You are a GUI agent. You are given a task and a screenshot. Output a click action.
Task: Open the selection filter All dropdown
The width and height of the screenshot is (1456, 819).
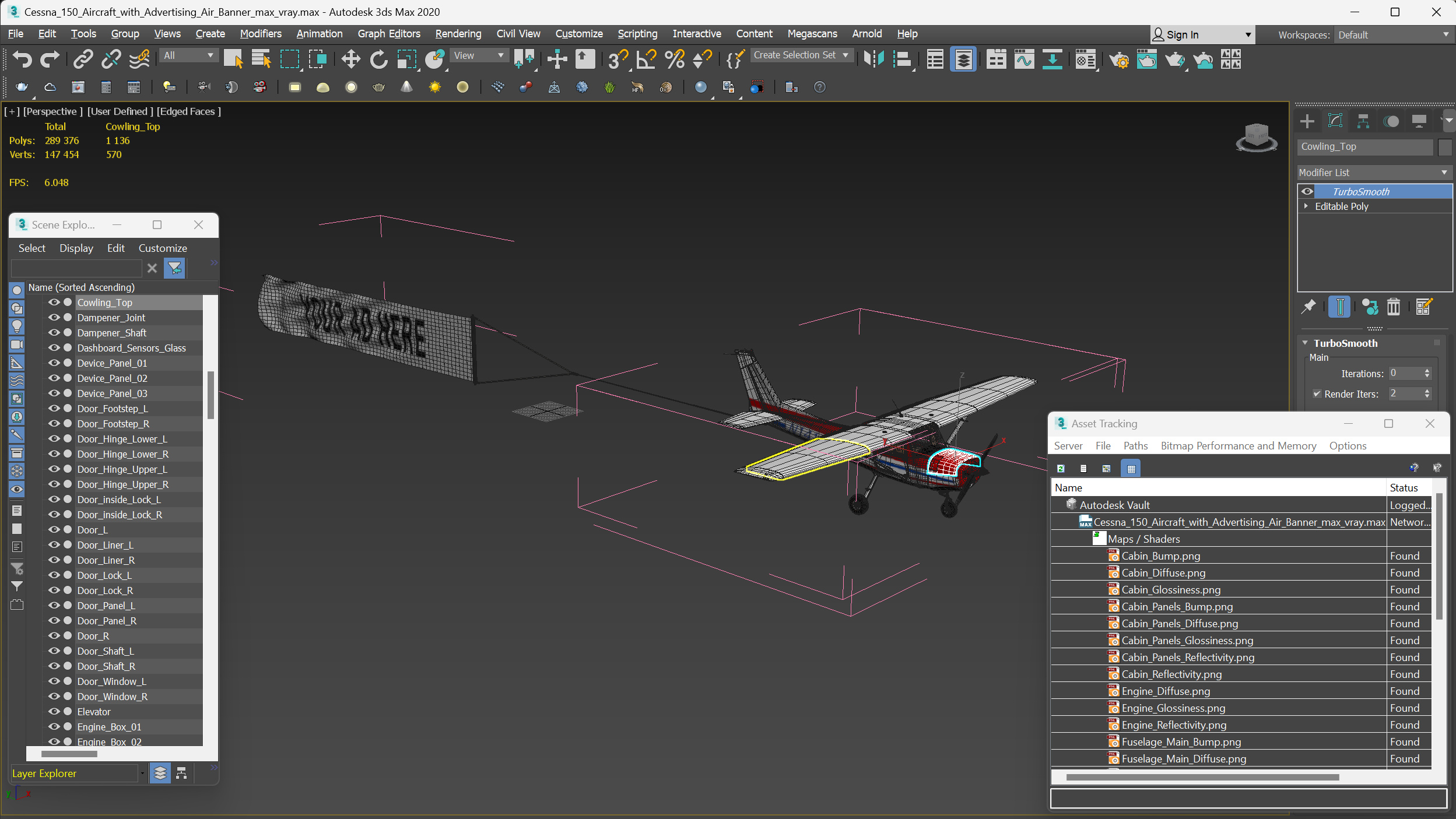[x=188, y=55]
